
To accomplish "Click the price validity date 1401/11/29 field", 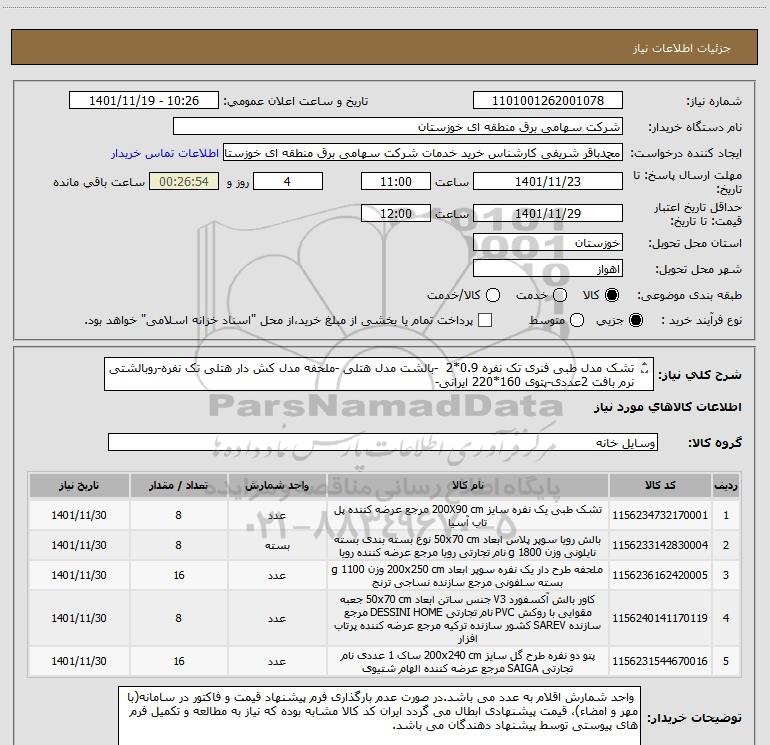I will pos(548,214).
